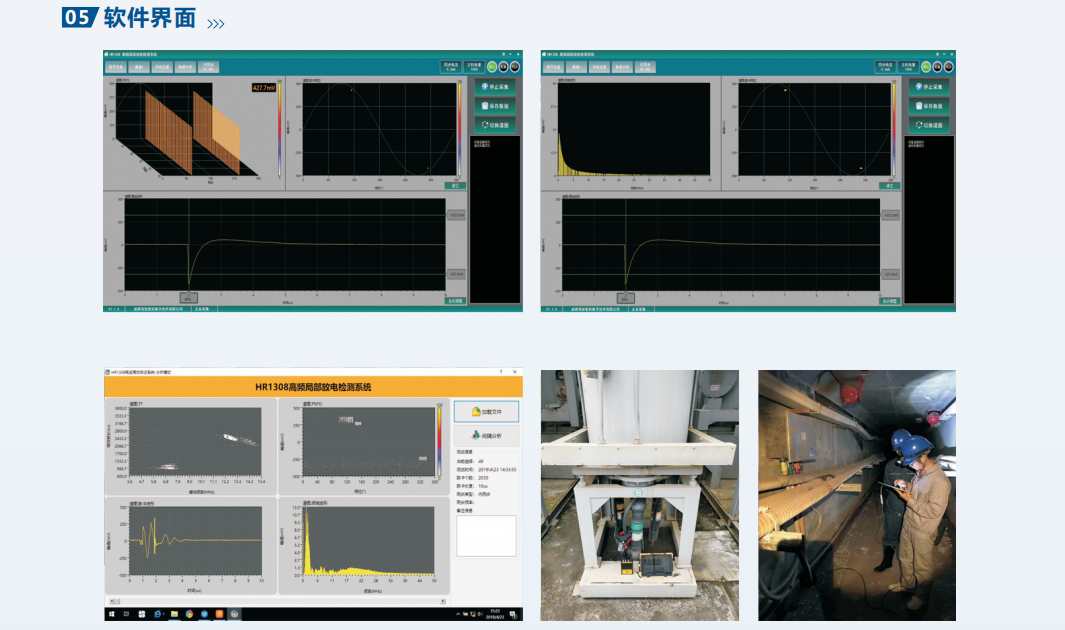Open the Windows Start menu

pyautogui.click(x=111, y=614)
